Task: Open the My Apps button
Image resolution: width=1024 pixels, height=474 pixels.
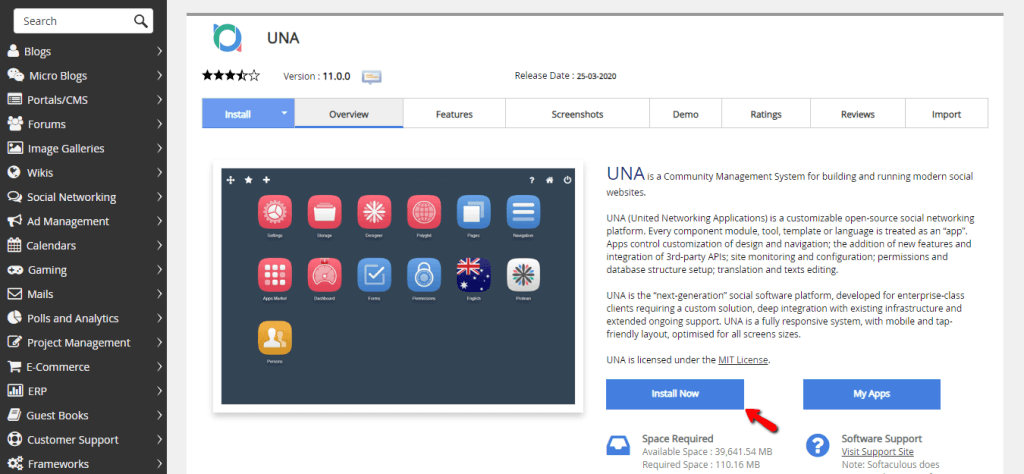Action: [x=871, y=394]
